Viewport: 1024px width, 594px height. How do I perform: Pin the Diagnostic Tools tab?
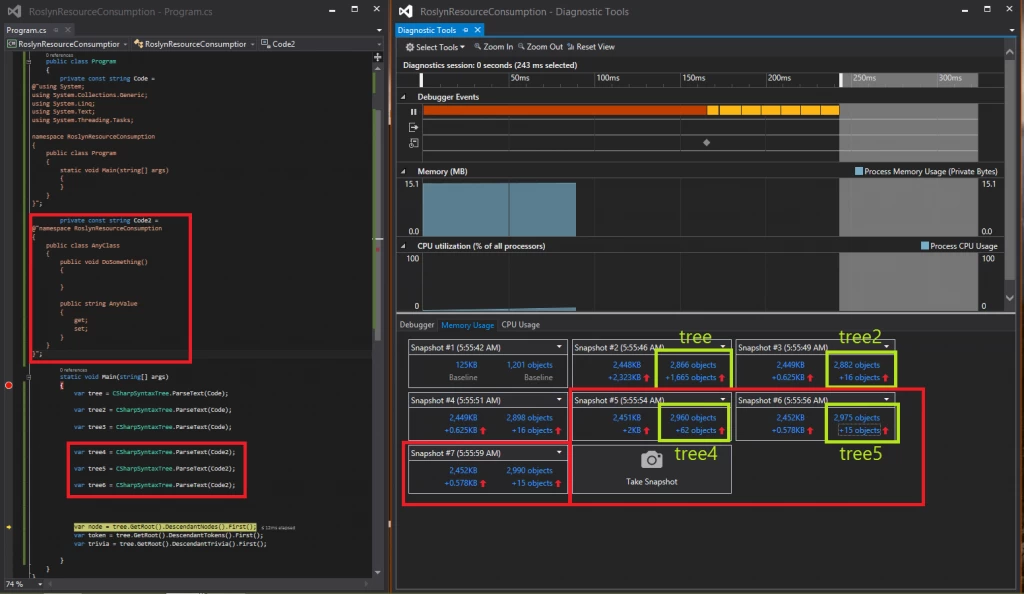pyautogui.click(x=466, y=30)
